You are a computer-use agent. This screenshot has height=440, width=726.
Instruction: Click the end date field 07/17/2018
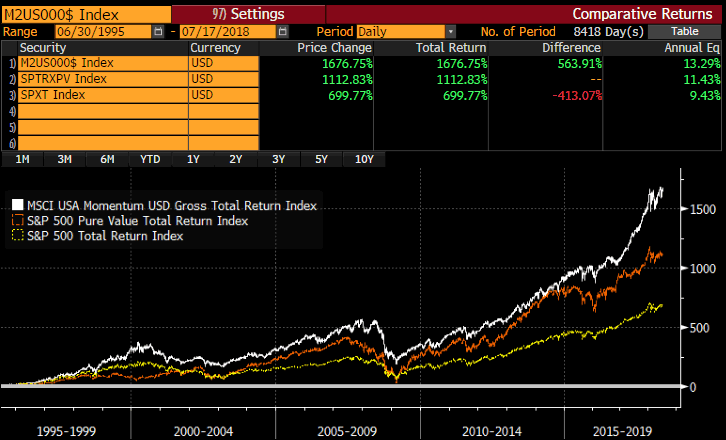(227, 31)
